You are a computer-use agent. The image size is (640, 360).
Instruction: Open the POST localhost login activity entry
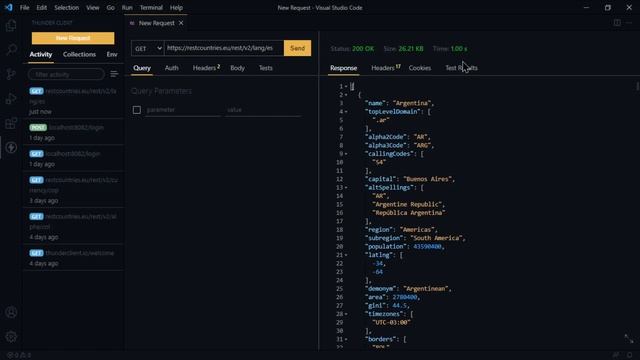(73, 132)
